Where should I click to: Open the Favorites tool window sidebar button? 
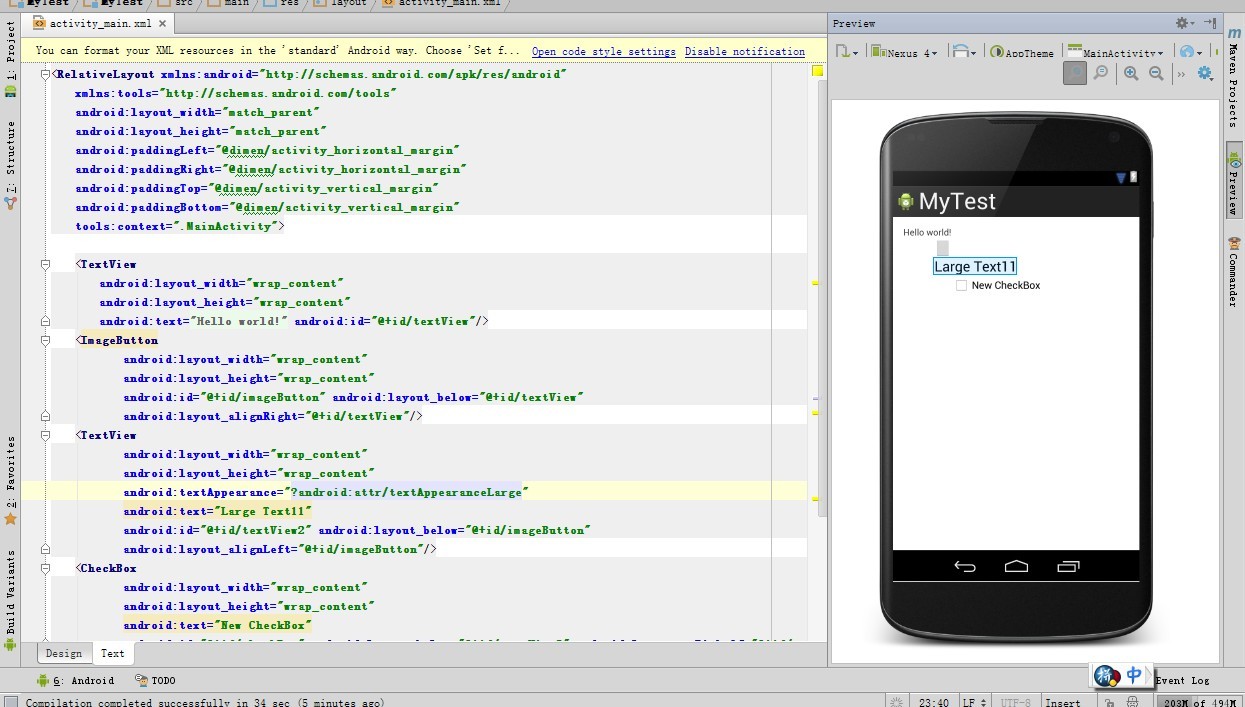[x=10, y=481]
